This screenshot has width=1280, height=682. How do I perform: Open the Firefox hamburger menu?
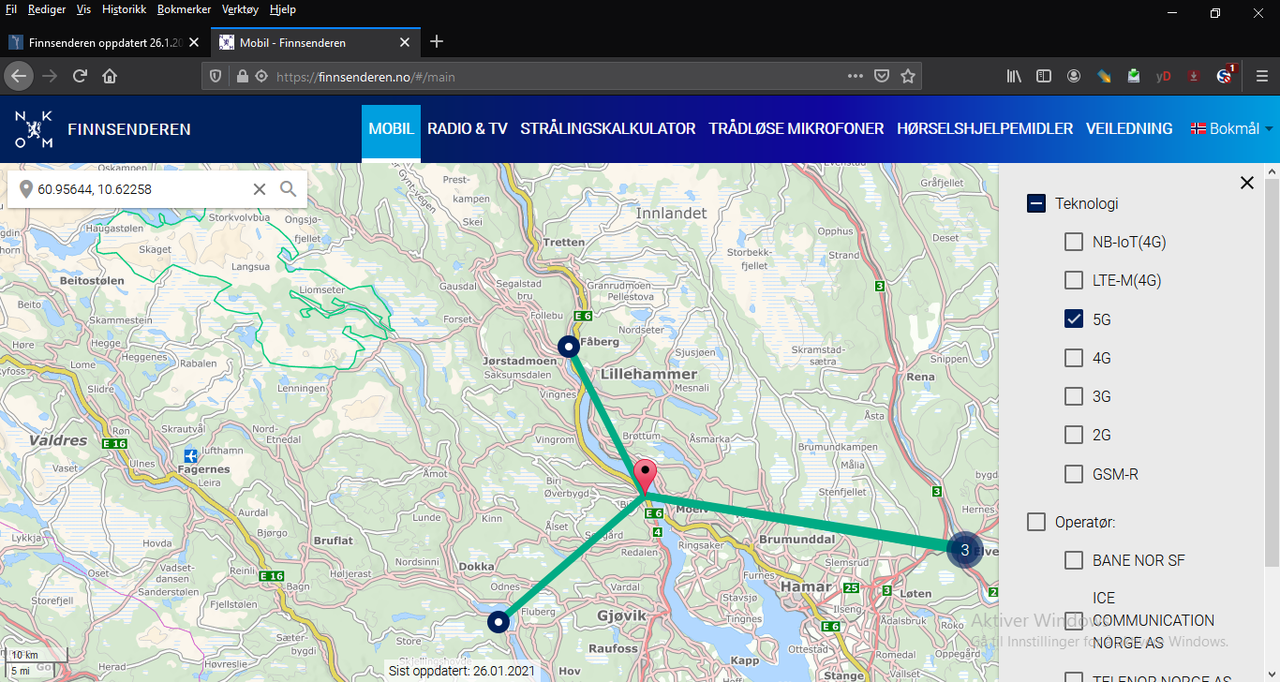[x=1262, y=76]
